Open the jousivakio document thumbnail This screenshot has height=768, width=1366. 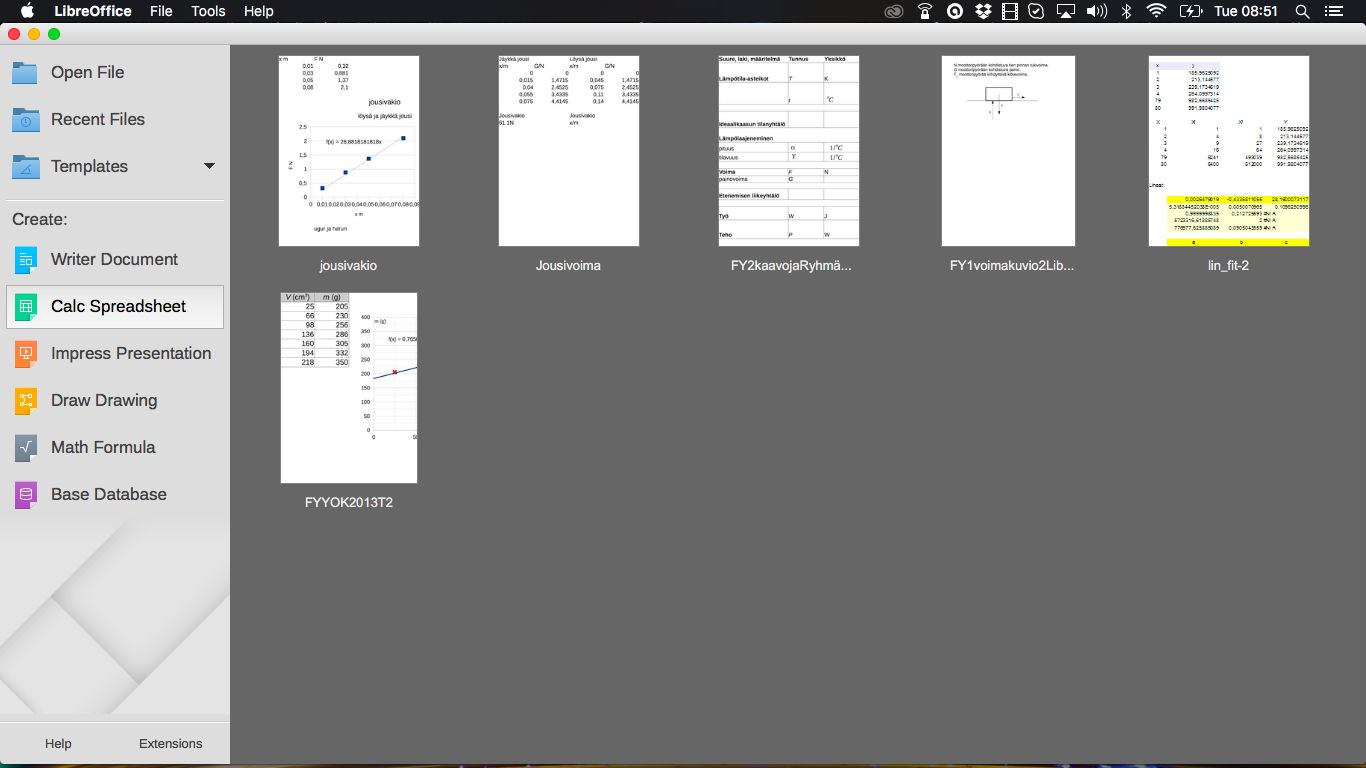(x=349, y=151)
